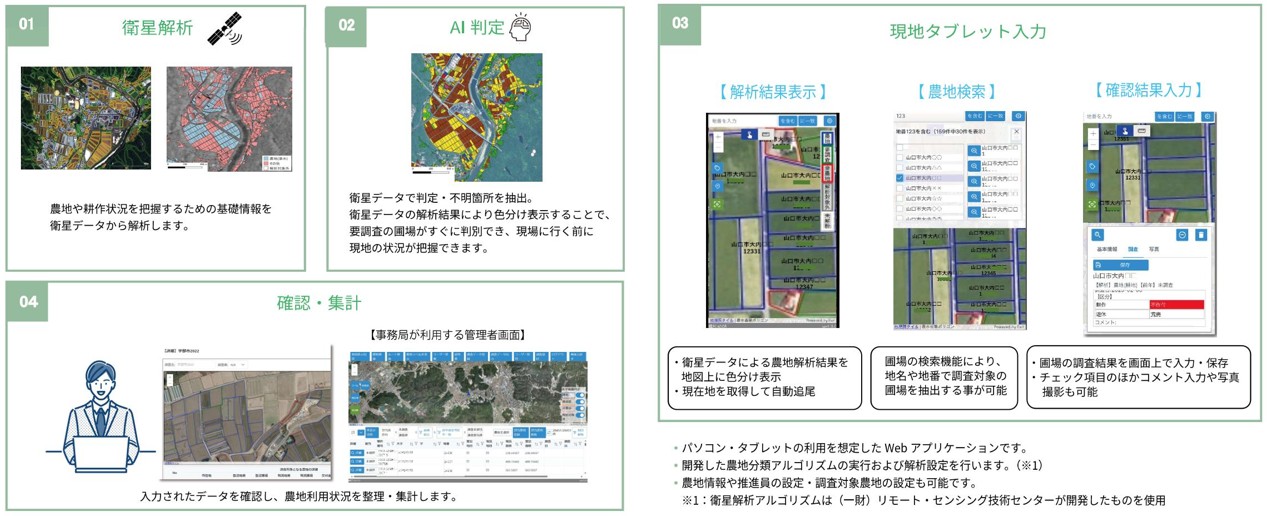
Task: Uncheck the selected 山口市大内 checkbox in list
Action: (900, 179)
